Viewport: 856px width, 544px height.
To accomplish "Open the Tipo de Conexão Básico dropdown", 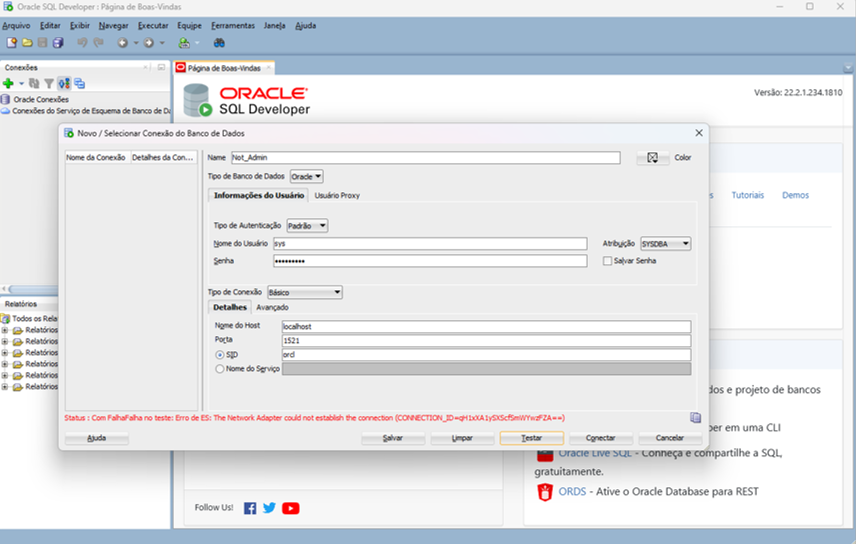I will coord(305,292).
